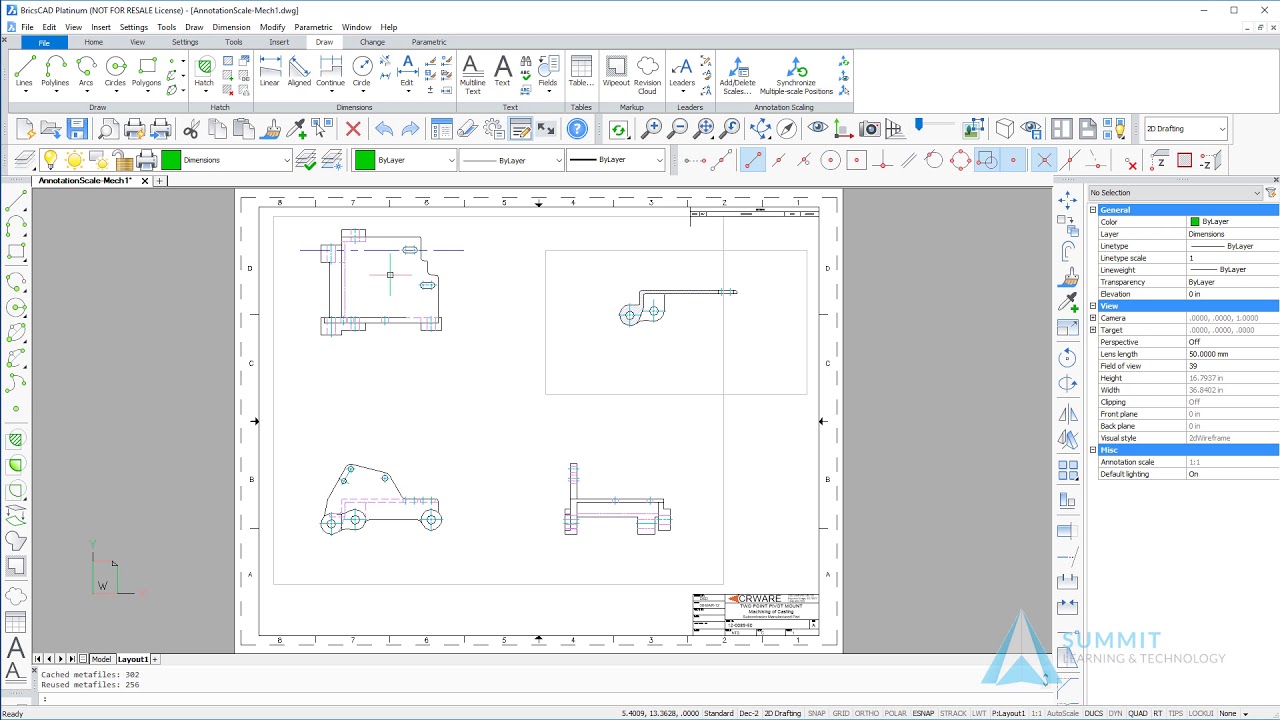Click the Redo arrow icon
The height and width of the screenshot is (720, 1280).
(410, 129)
